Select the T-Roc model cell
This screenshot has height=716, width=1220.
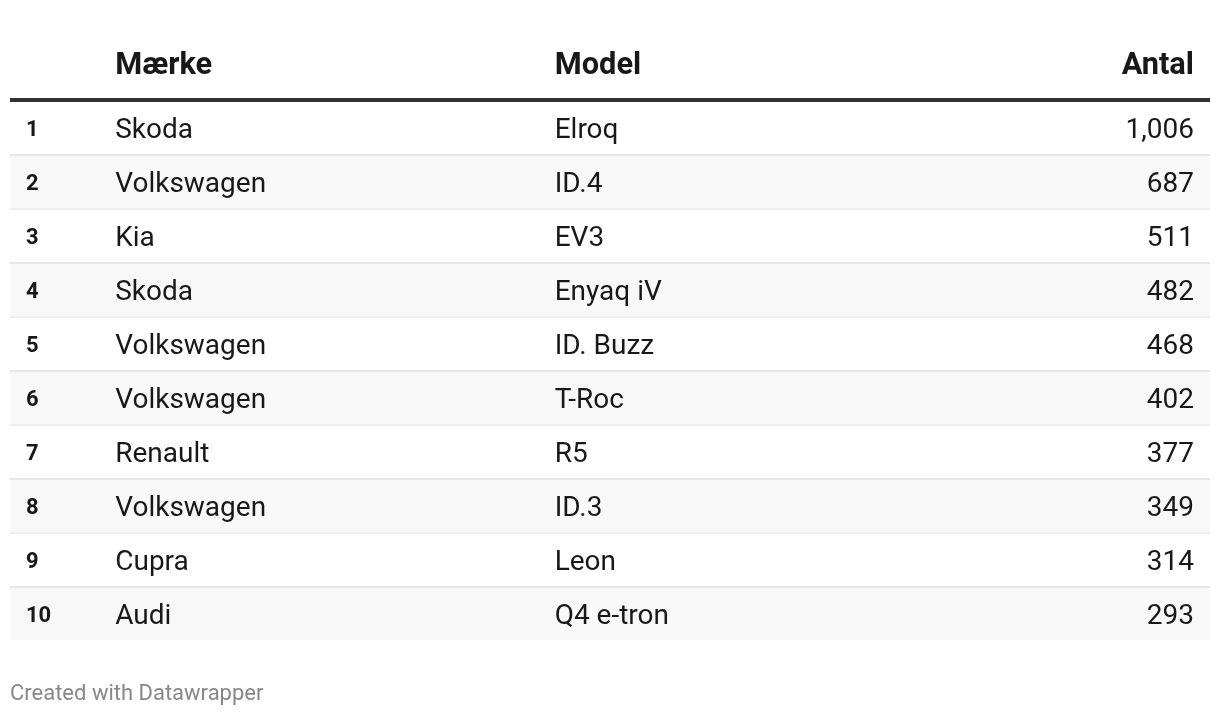589,398
